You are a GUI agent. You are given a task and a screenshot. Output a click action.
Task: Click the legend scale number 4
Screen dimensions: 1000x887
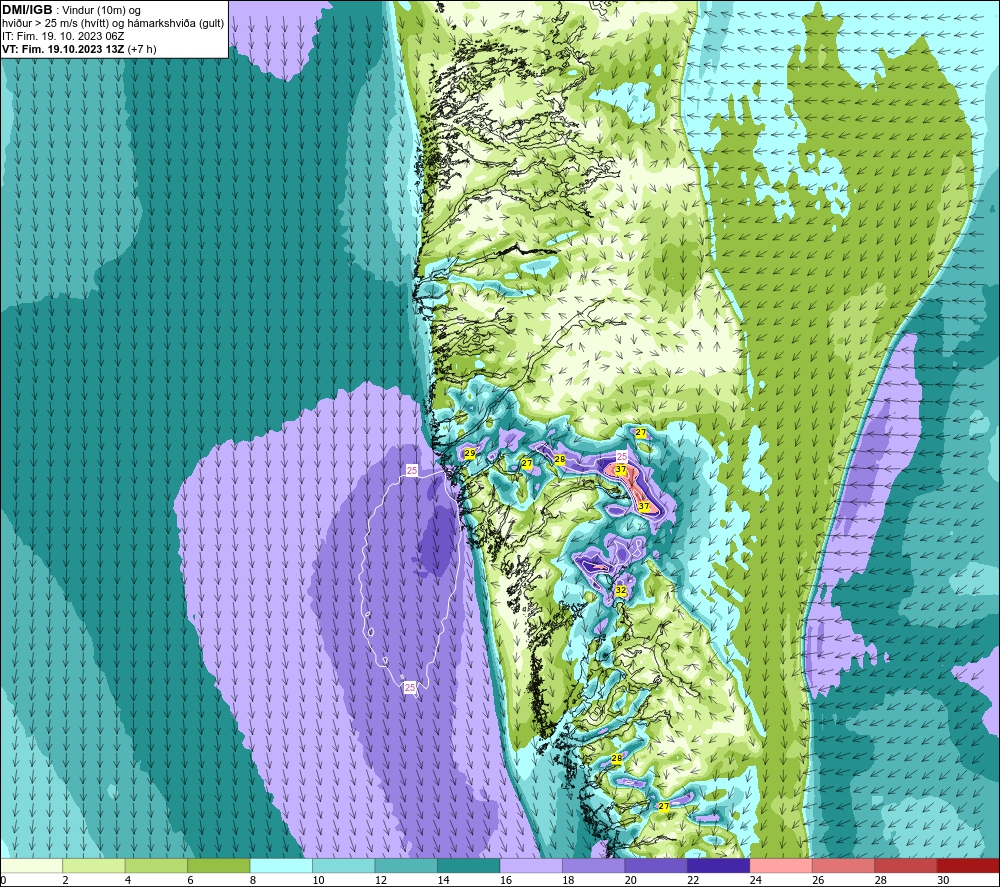(x=128, y=880)
